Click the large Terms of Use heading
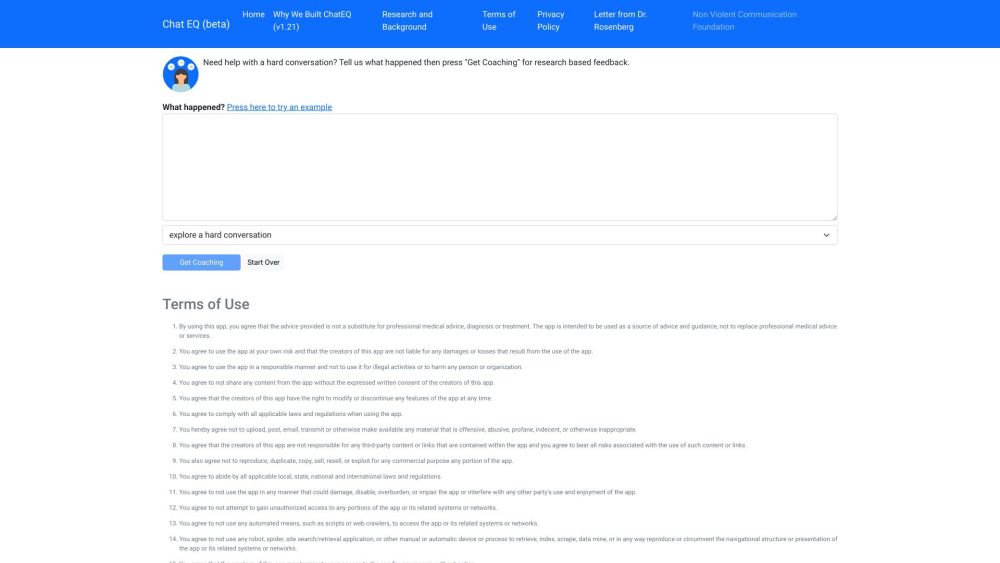1000x563 pixels. (x=206, y=304)
